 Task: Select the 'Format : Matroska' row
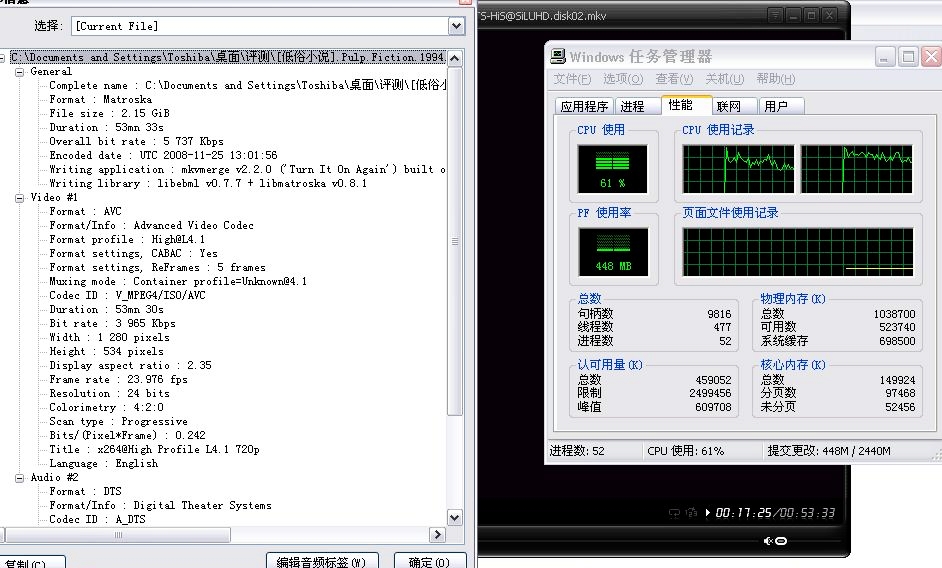tap(100, 100)
